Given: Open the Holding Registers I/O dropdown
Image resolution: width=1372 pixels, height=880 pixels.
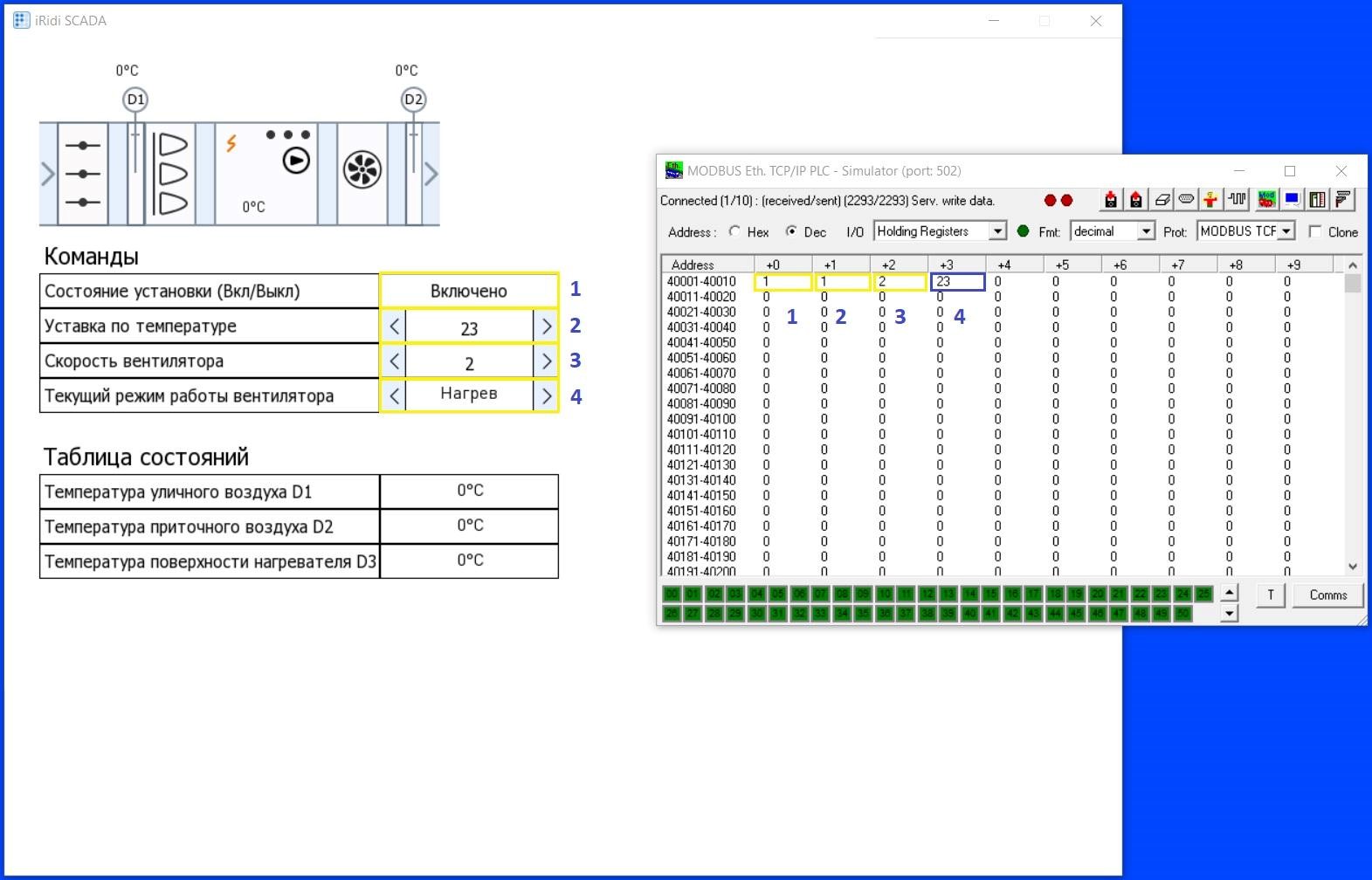Looking at the screenshot, I should click(x=997, y=231).
